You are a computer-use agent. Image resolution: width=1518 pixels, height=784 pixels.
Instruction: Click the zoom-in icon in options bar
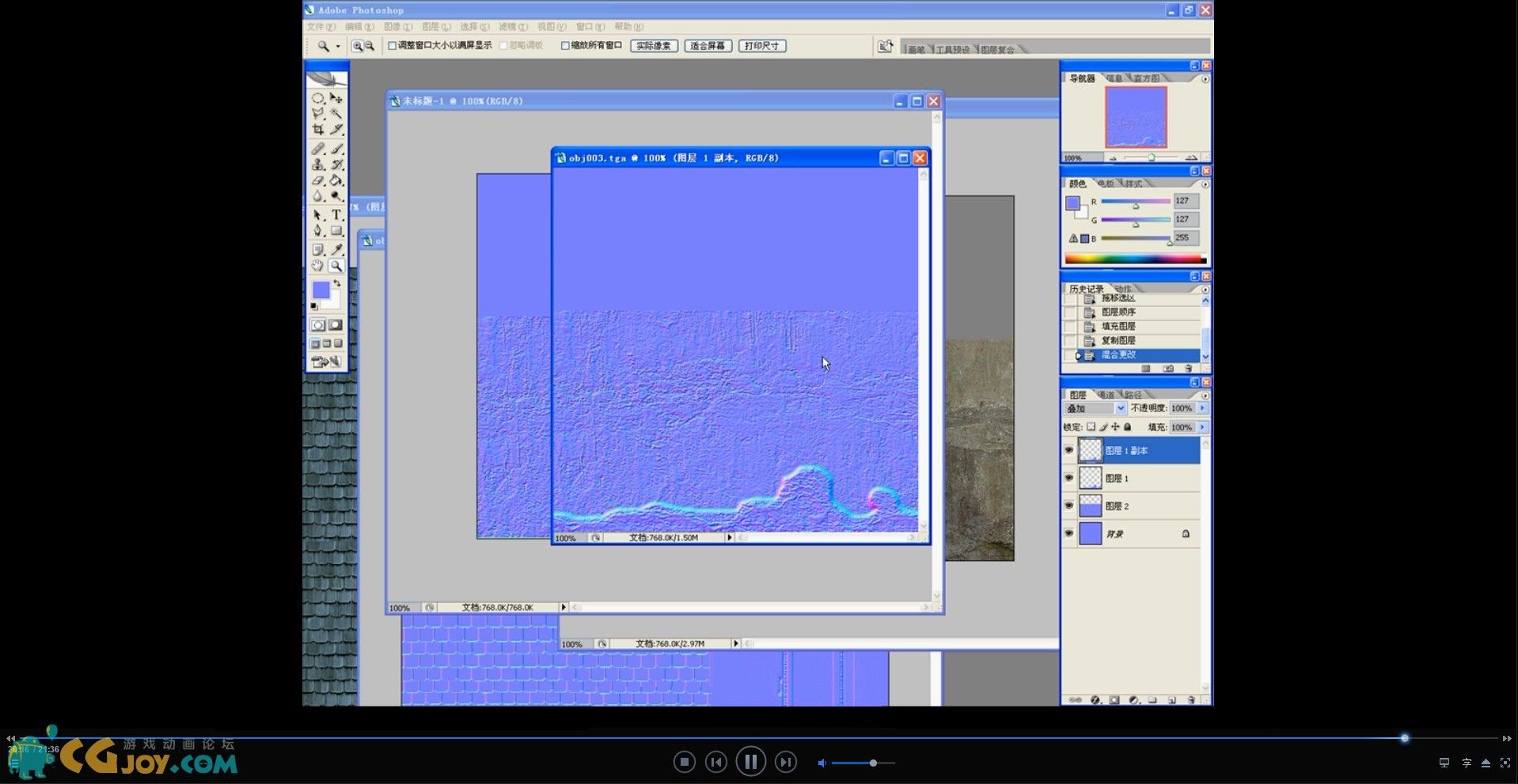pos(358,46)
